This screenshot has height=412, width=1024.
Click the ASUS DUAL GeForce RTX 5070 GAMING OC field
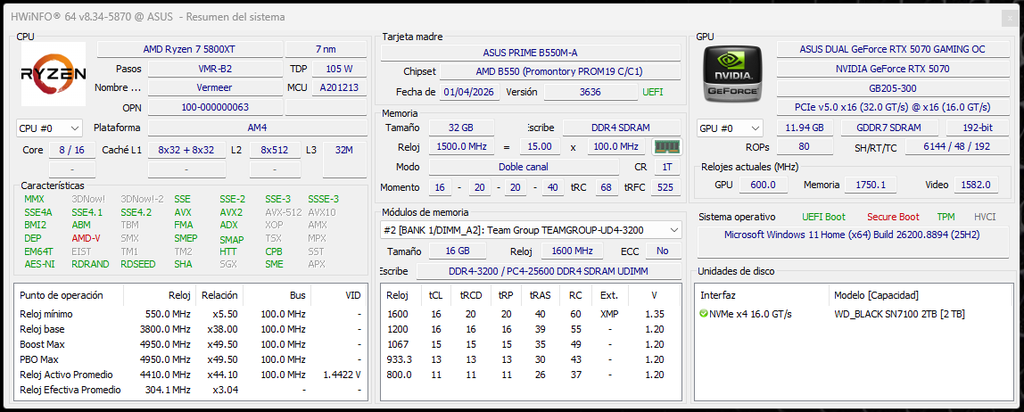tap(892, 49)
